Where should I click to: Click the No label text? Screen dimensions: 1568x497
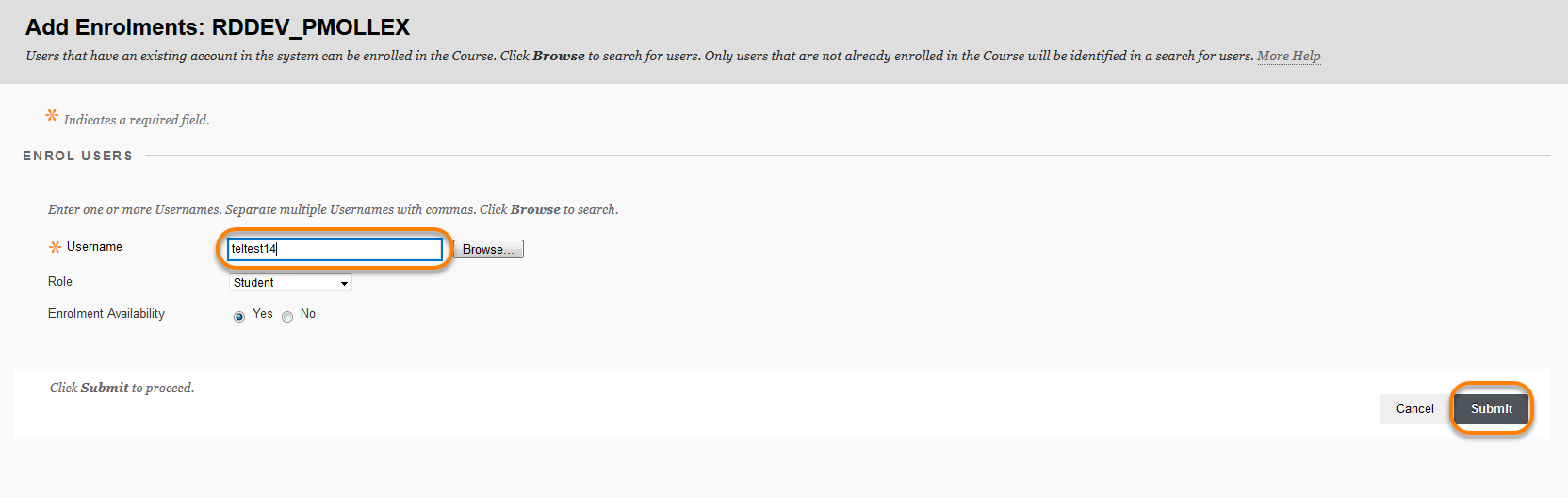[308, 314]
